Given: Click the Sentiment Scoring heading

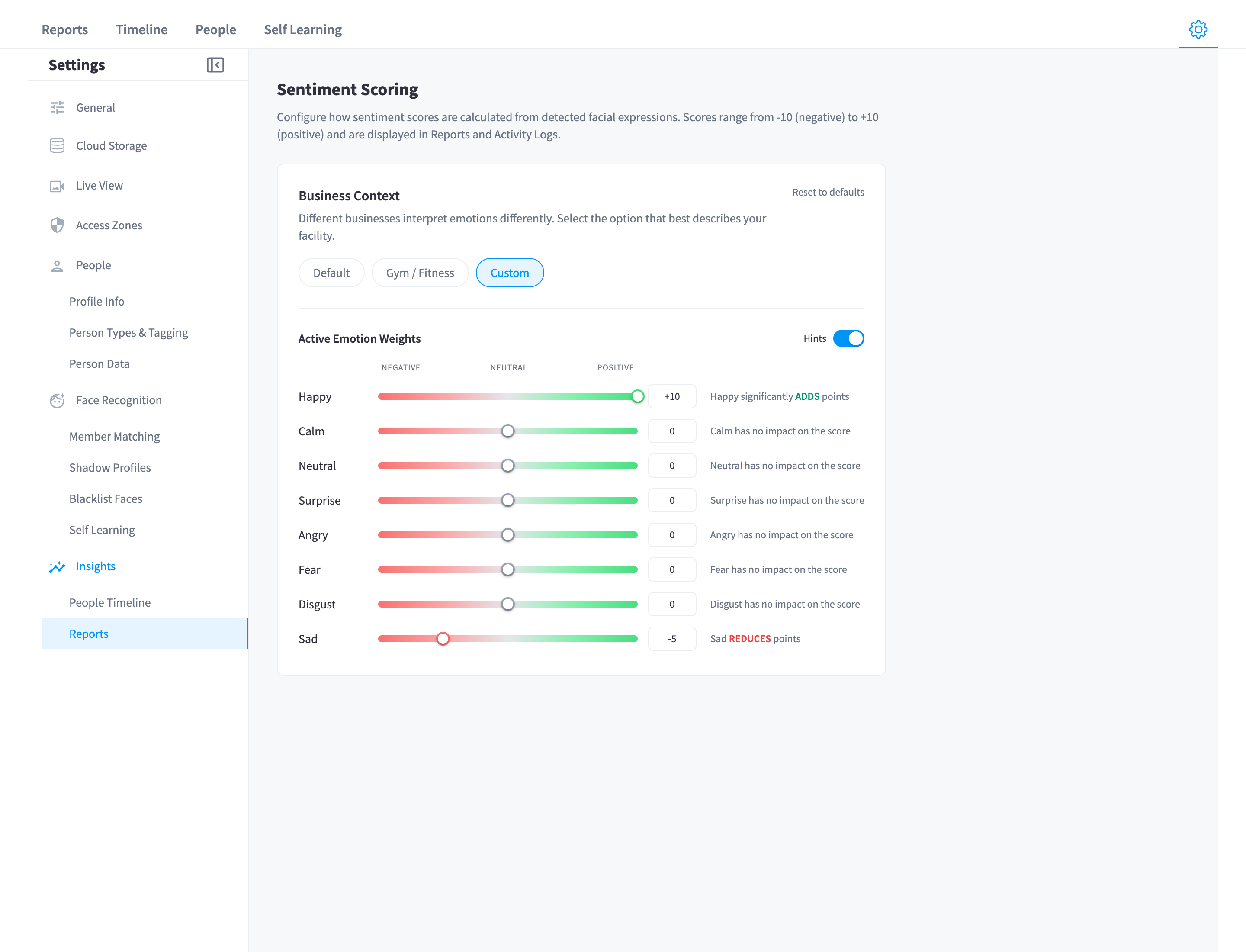Looking at the screenshot, I should pyautogui.click(x=347, y=90).
